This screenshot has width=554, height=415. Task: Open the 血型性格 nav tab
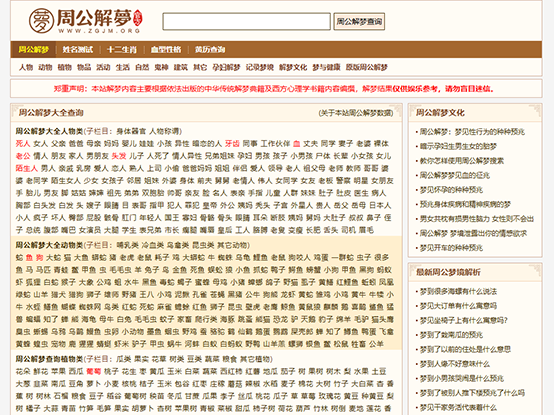click(166, 49)
